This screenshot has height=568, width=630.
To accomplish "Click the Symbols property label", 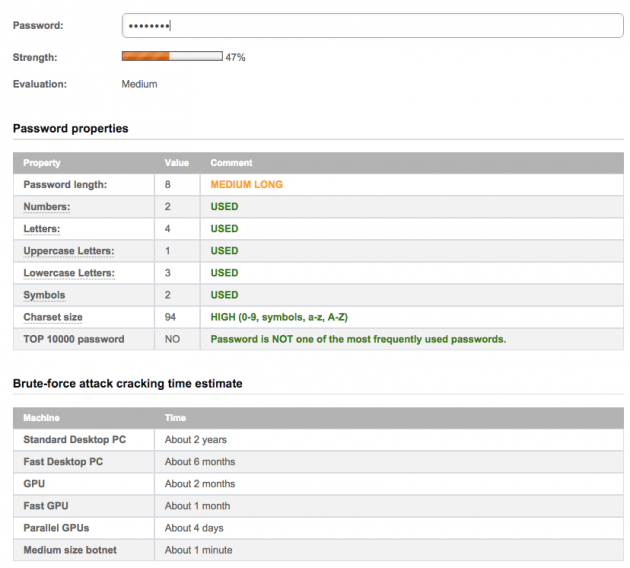I will point(44,295).
